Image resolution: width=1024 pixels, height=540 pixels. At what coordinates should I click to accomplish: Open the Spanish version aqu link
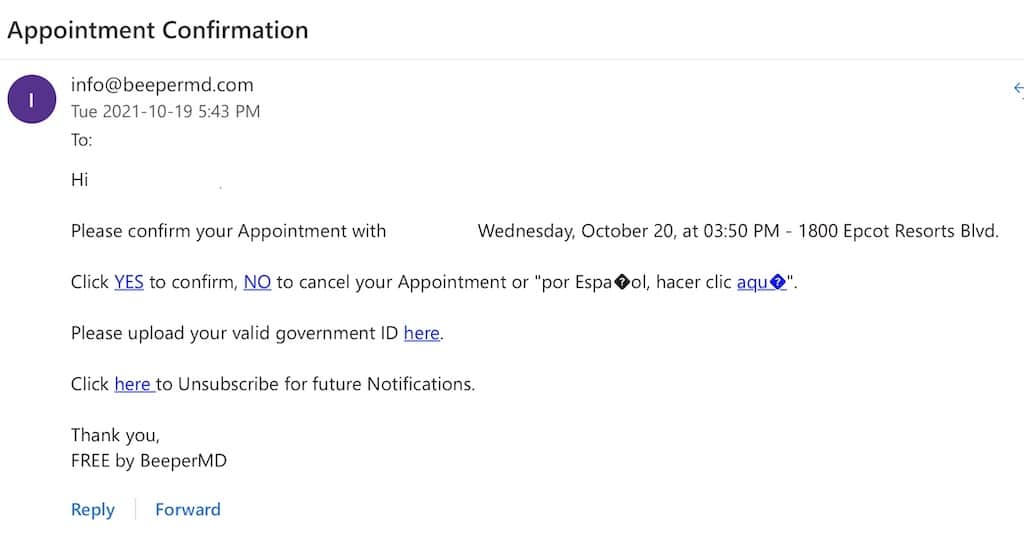point(761,282)
